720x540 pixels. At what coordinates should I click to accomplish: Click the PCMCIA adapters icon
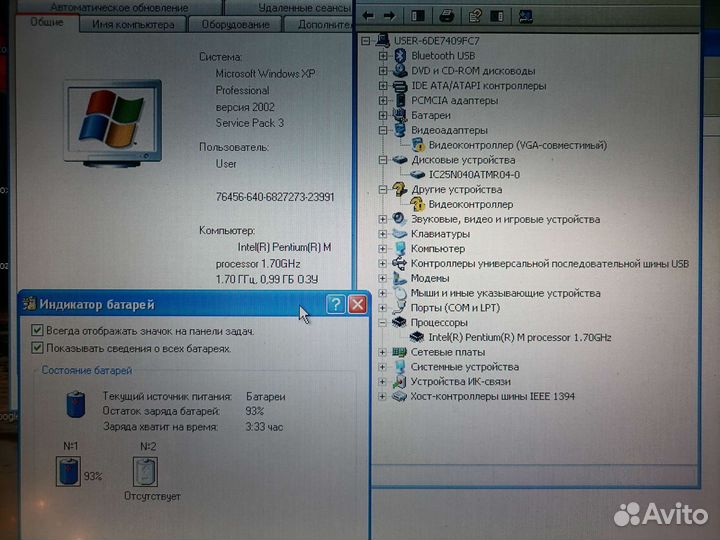pos(400,100)
